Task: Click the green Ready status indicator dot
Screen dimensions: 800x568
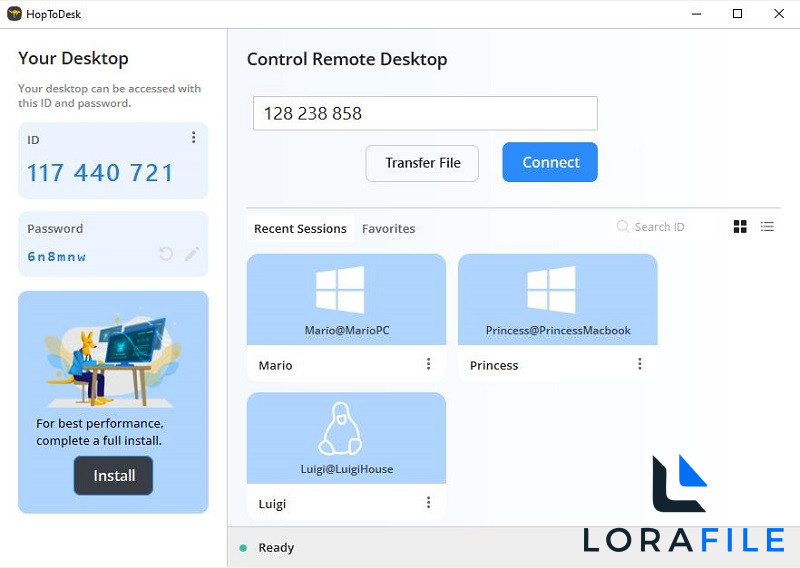Action: [x=243, y=548]
